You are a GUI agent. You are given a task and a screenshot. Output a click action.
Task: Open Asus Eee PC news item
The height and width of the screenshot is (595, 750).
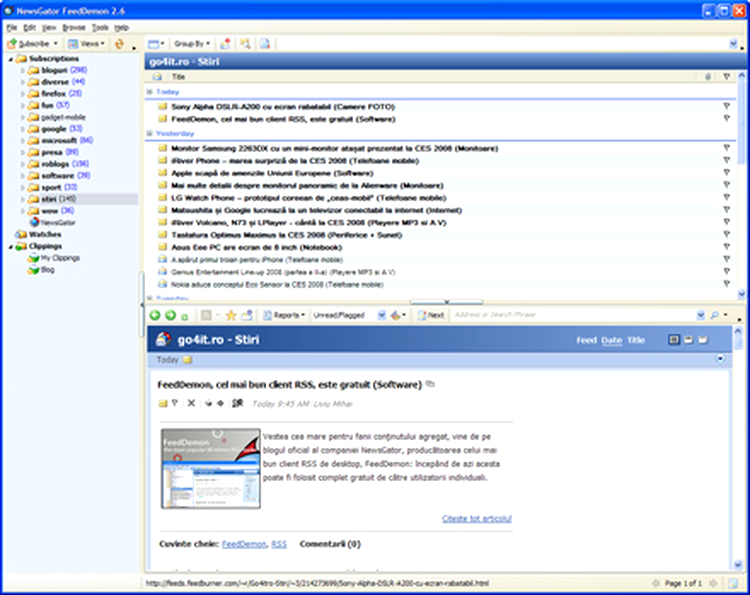tap(256, 247)
